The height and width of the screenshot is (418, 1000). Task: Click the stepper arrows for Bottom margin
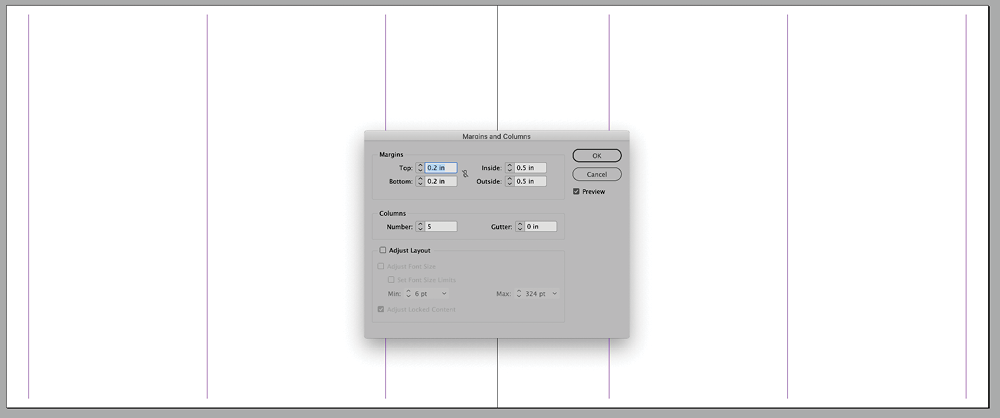[420, 181]
